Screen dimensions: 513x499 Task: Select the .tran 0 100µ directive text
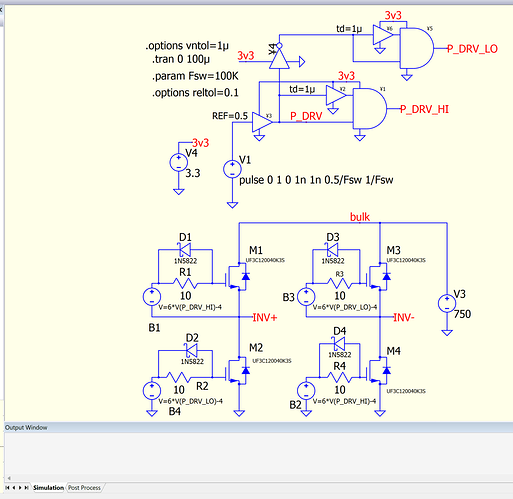(x=181, y=59)
